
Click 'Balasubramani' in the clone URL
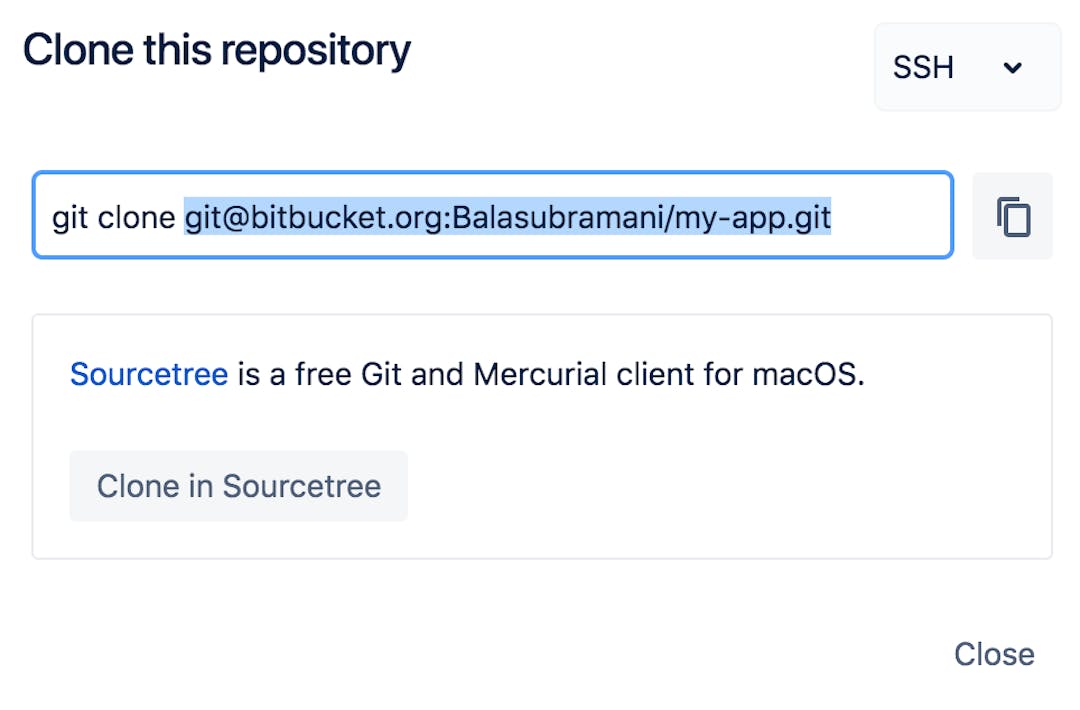pyautogui.click(x=558, y=217)
